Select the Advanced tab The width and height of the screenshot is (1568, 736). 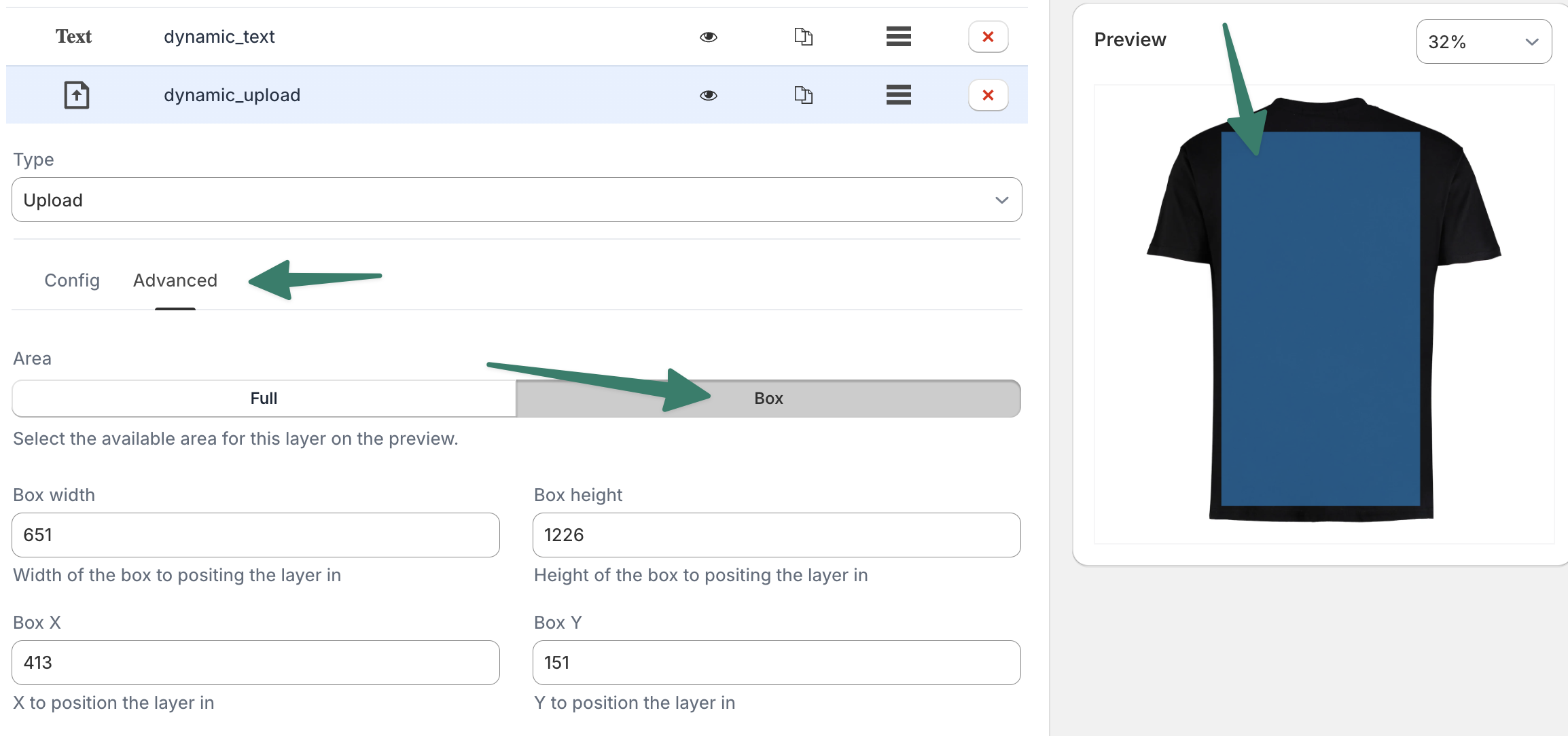175,280
